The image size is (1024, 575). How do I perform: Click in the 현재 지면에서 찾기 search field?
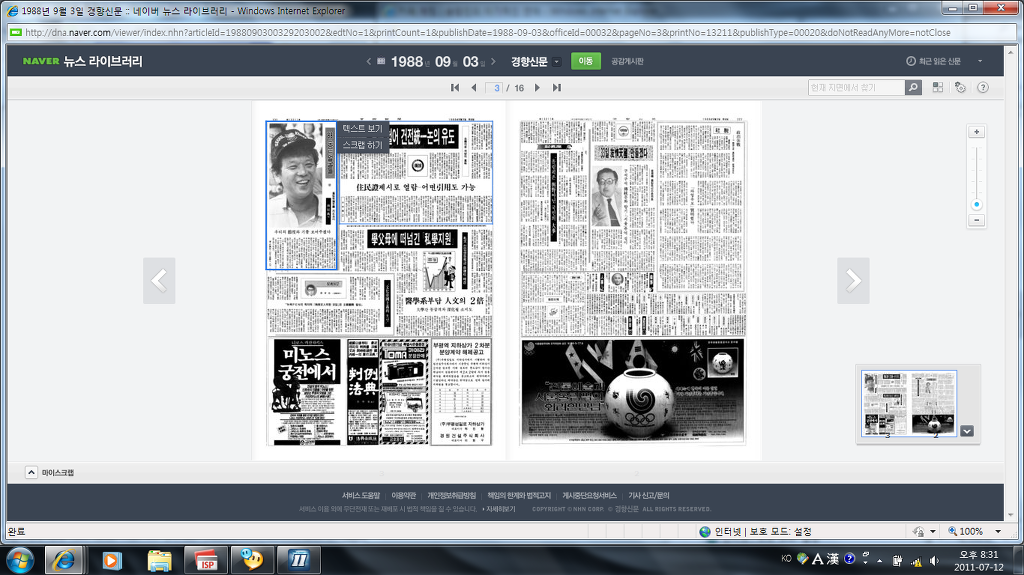pyautogui.click(x=857, y=87)
